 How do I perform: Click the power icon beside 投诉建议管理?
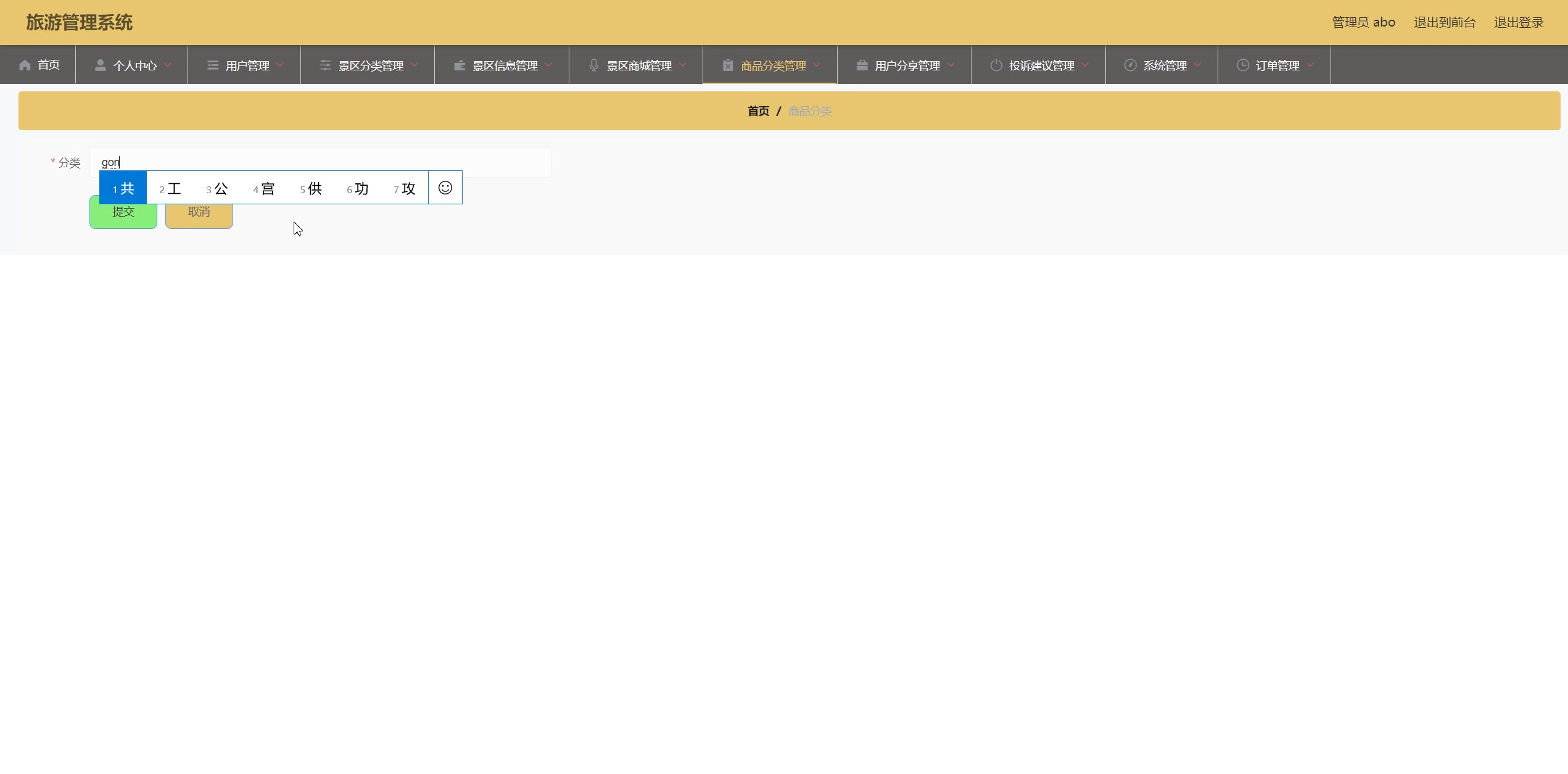[996, 65]
